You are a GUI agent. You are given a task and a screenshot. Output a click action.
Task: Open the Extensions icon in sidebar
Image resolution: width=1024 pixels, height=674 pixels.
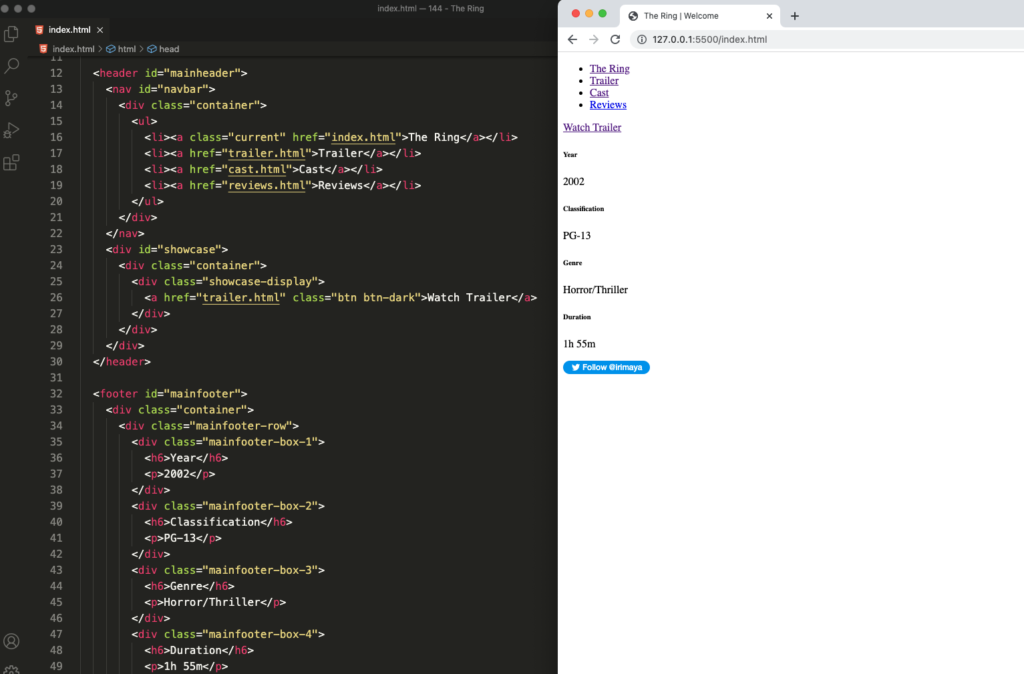coord(11,162)
